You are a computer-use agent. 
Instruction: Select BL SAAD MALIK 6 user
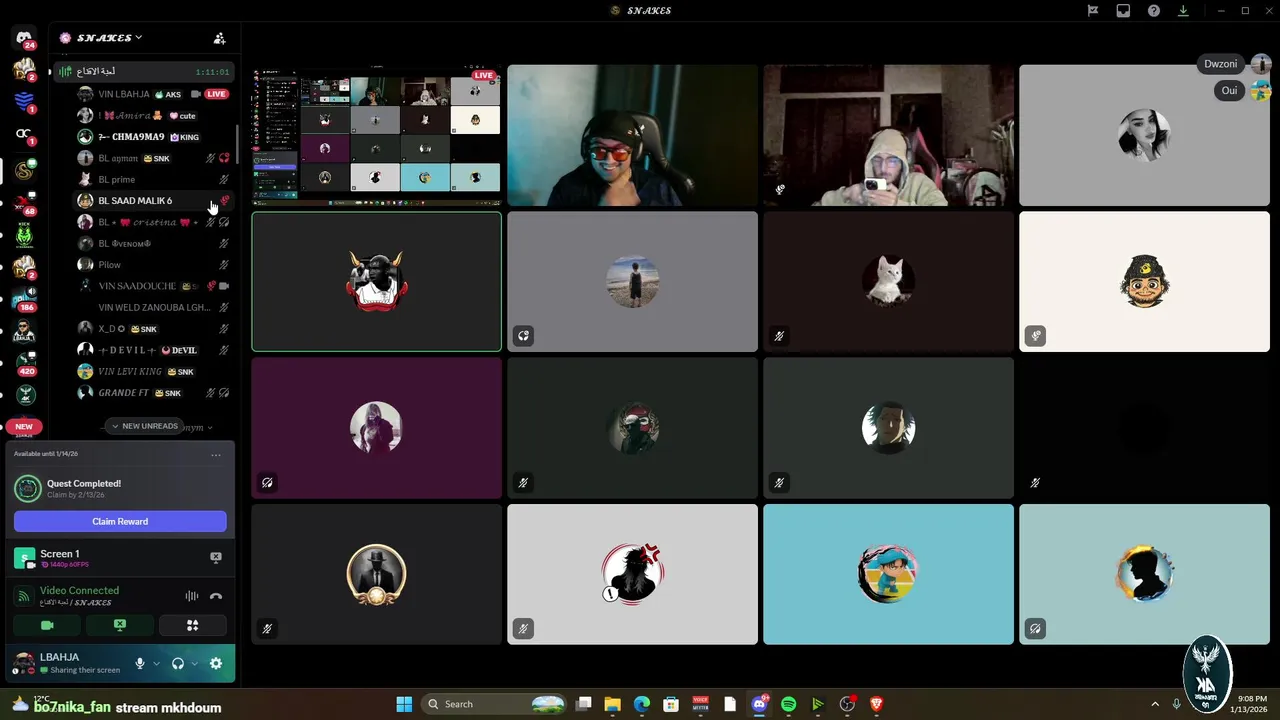(x=155, y=201)
